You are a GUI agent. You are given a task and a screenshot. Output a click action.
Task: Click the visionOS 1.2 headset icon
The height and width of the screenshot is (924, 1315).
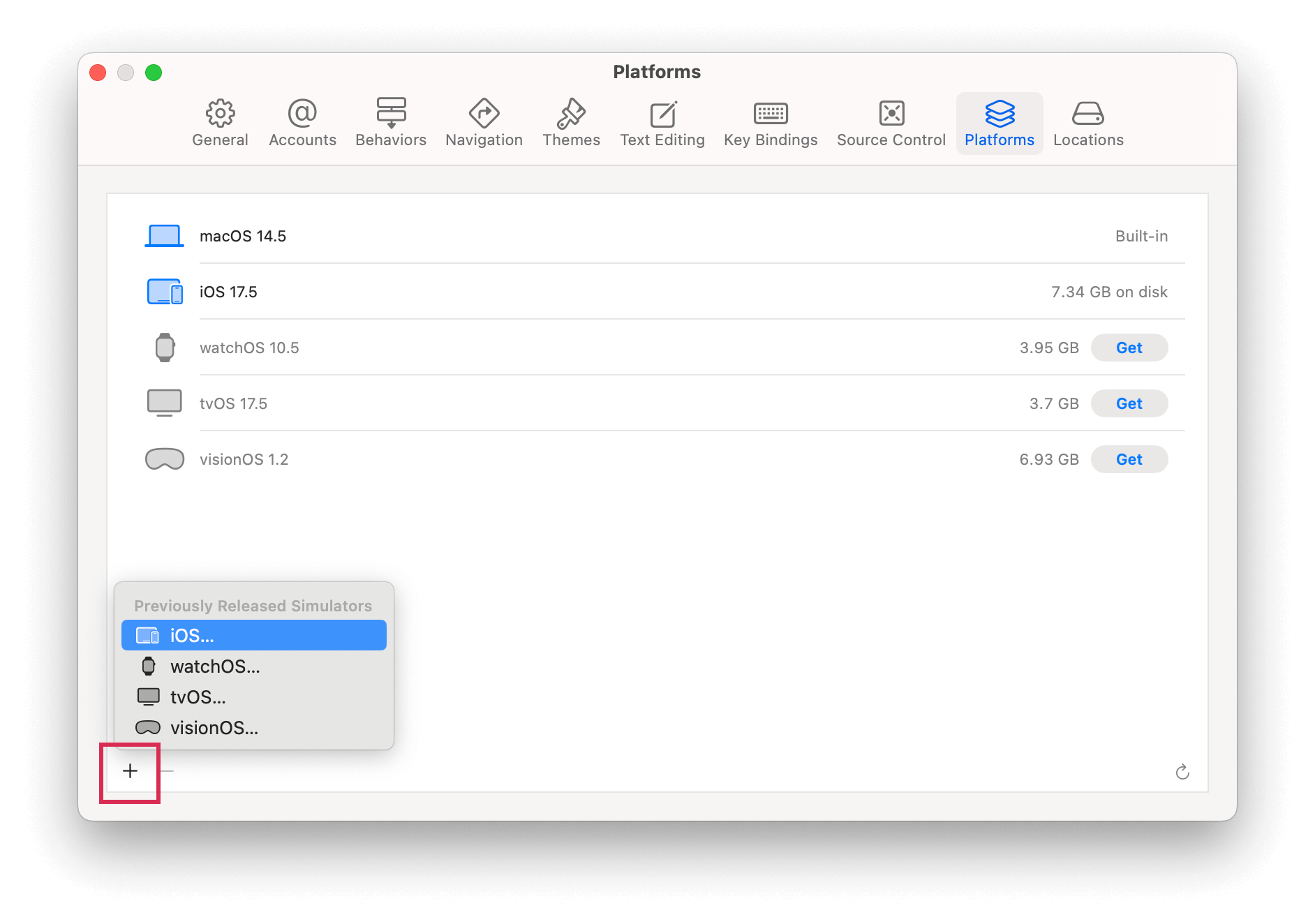(165, 459)
